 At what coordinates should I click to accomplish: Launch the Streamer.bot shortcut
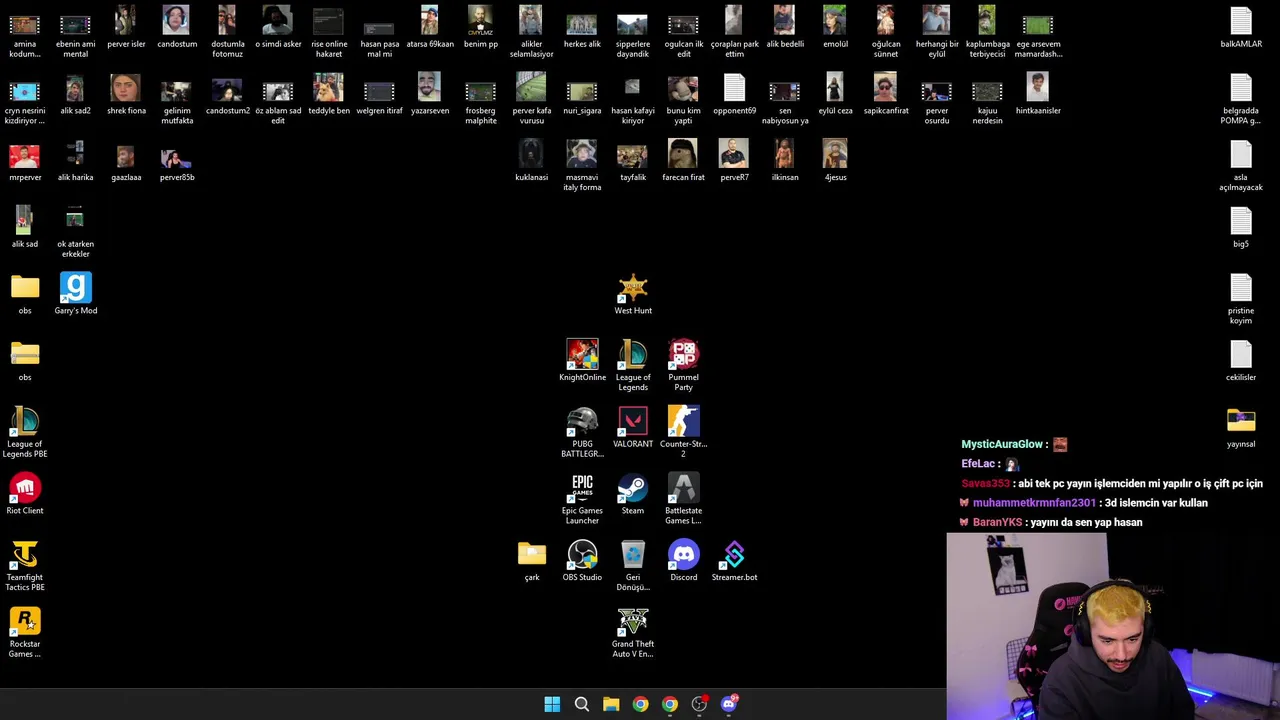pos(734,561)
